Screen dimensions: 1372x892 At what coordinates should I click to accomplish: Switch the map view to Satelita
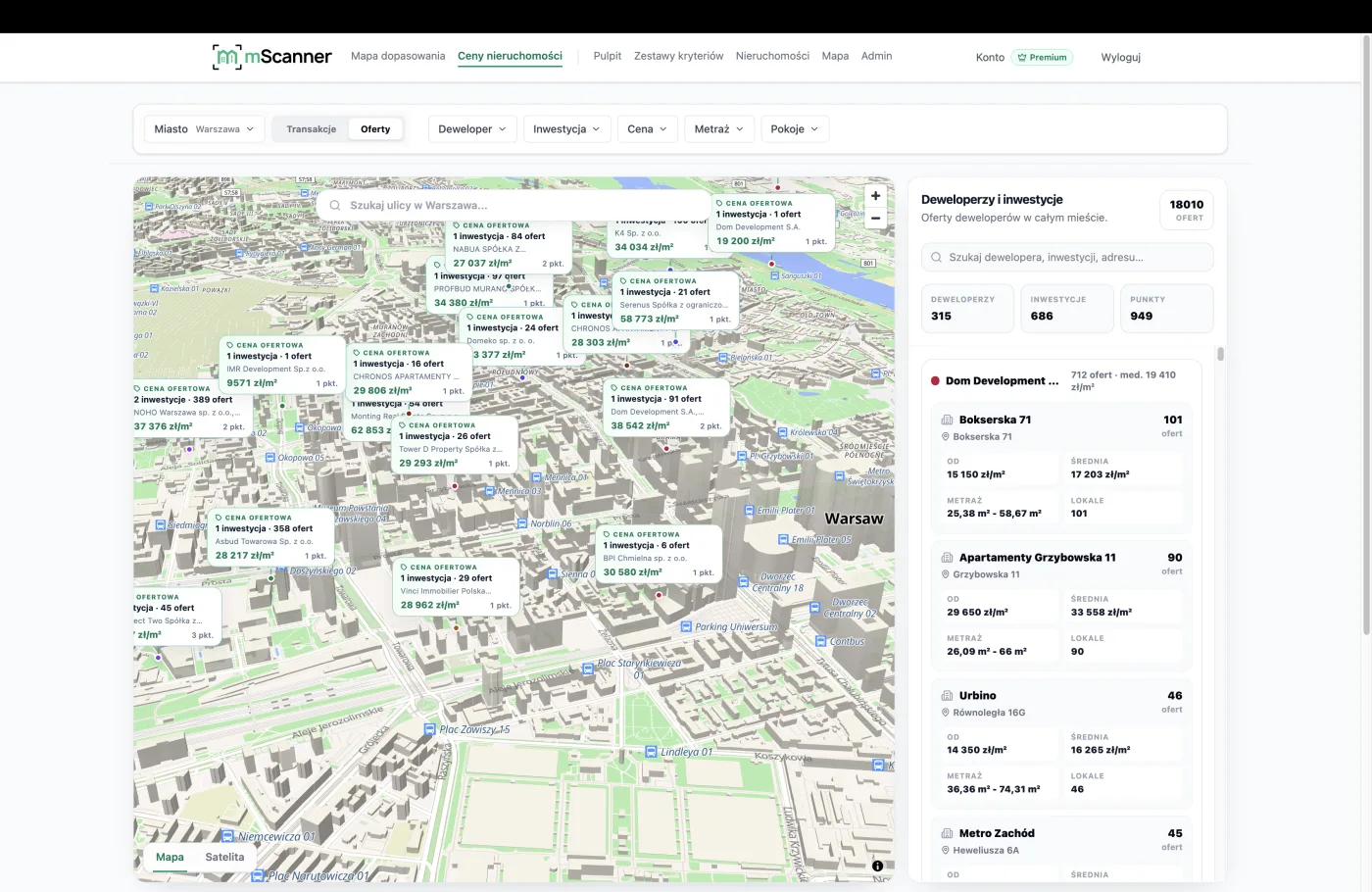tap(224, 857)
